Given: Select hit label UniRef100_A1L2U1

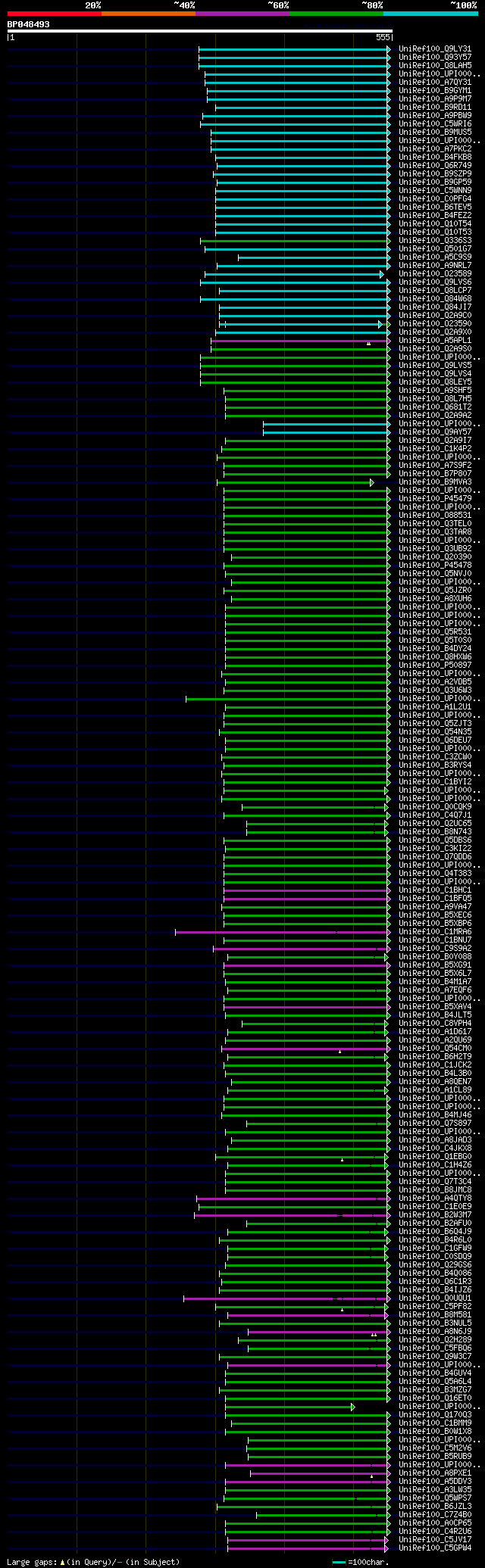Looking at the screenshot, I should [x=436, y=707].
